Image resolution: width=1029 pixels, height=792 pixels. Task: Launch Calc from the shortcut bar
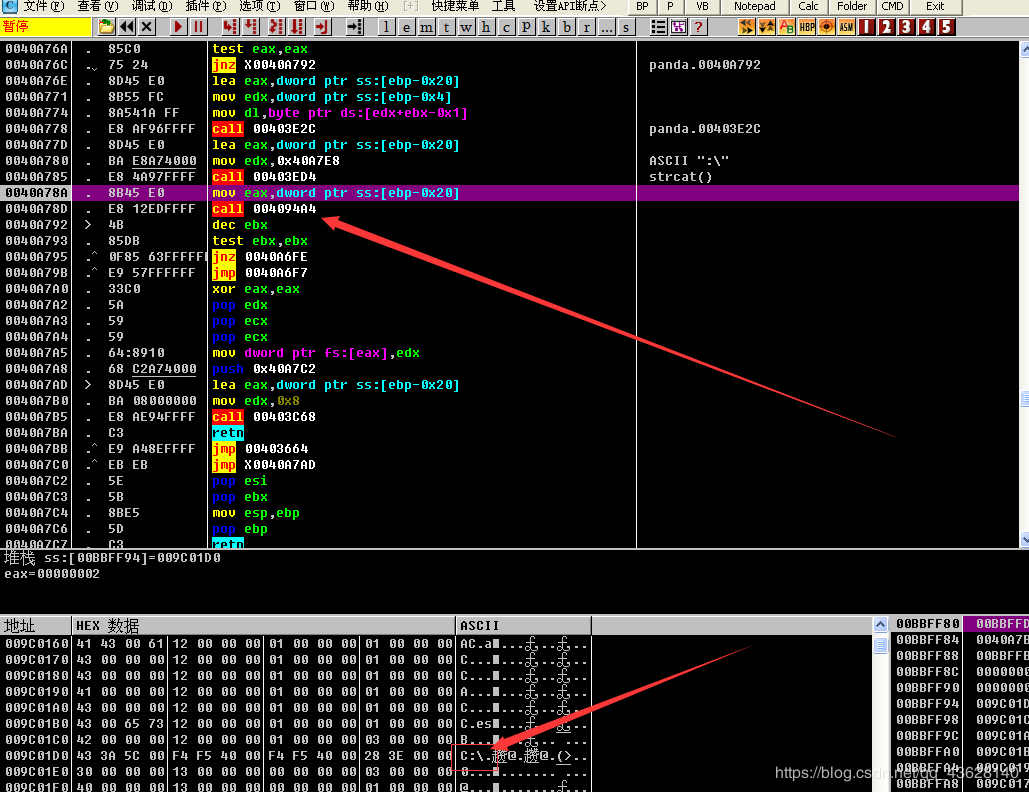(808, 7)
